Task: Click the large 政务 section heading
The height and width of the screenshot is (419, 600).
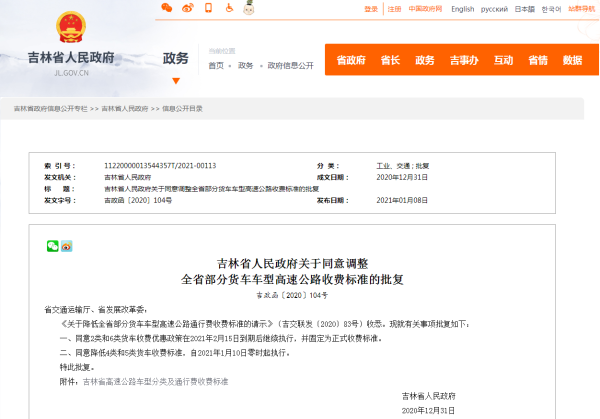Action: tap(176, 58)
